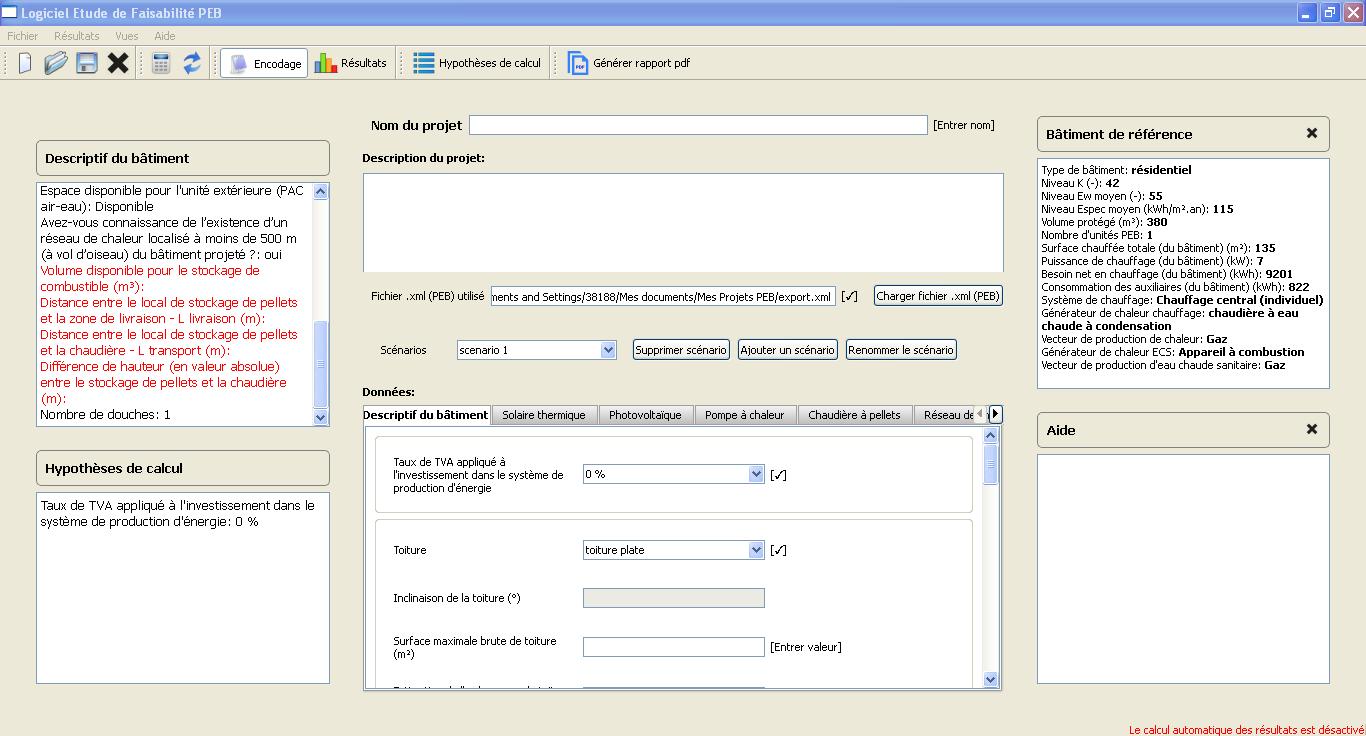
Task: Click the [Entrer valeur] hint next to surface field
Action: [x=806, y=647]
